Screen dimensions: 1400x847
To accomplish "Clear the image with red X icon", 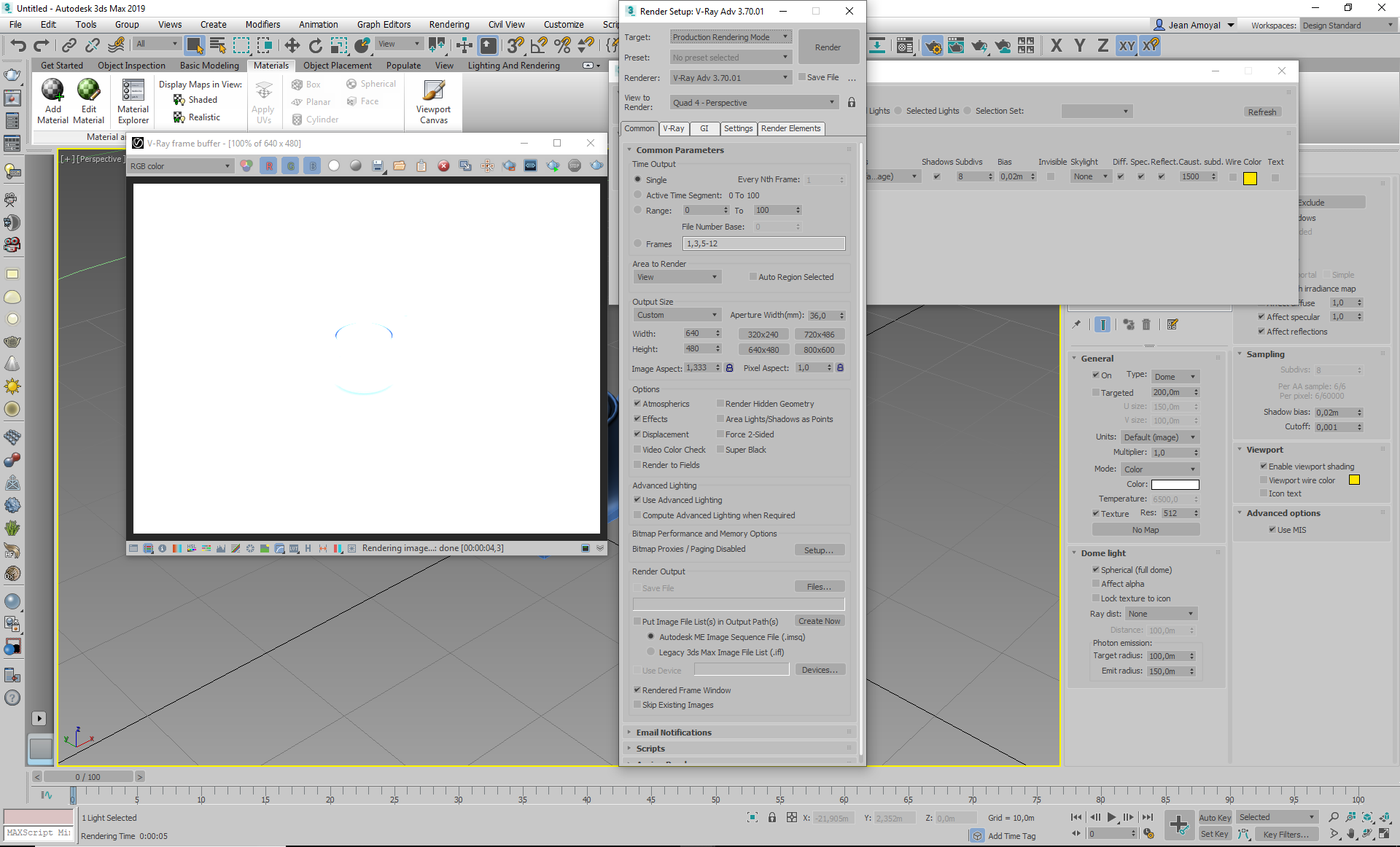I will tap(443, 166).
